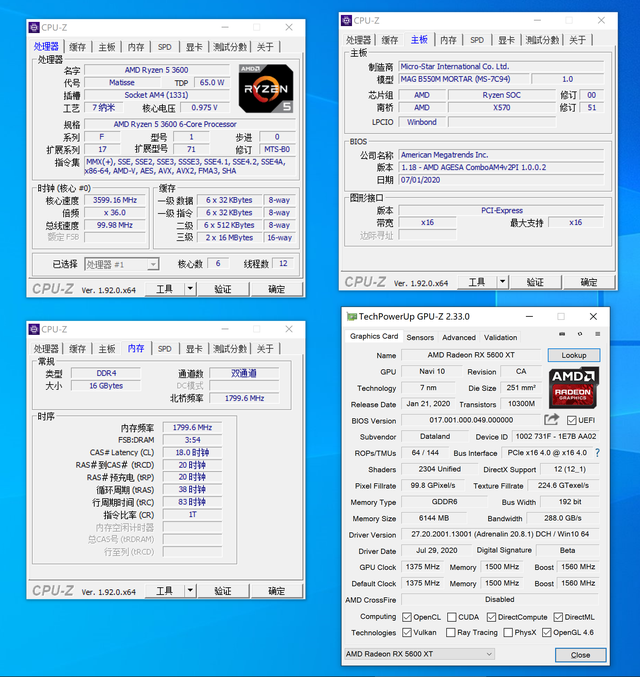This screenshot has height=677, width=640.
Task: Click 确定 in CPU-Z memory window
Action: pos(276,591)
